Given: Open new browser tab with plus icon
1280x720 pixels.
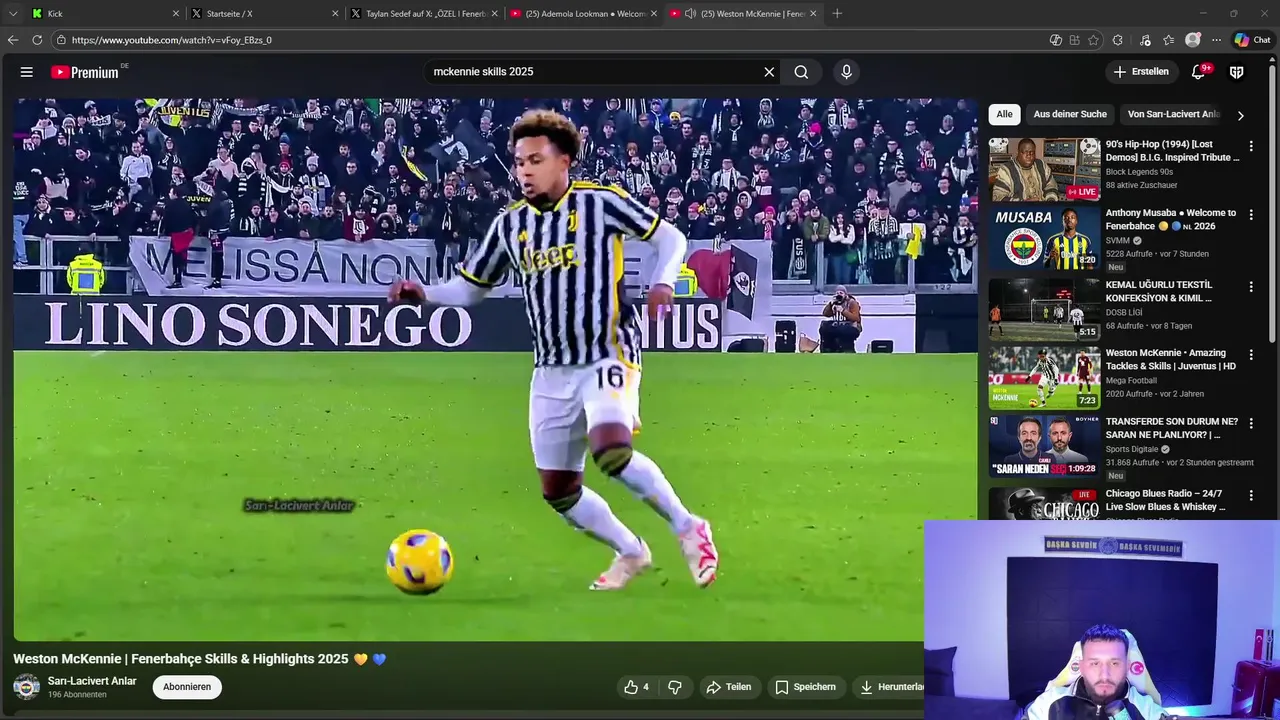Looking at the screenshot, I should (837, 14).
